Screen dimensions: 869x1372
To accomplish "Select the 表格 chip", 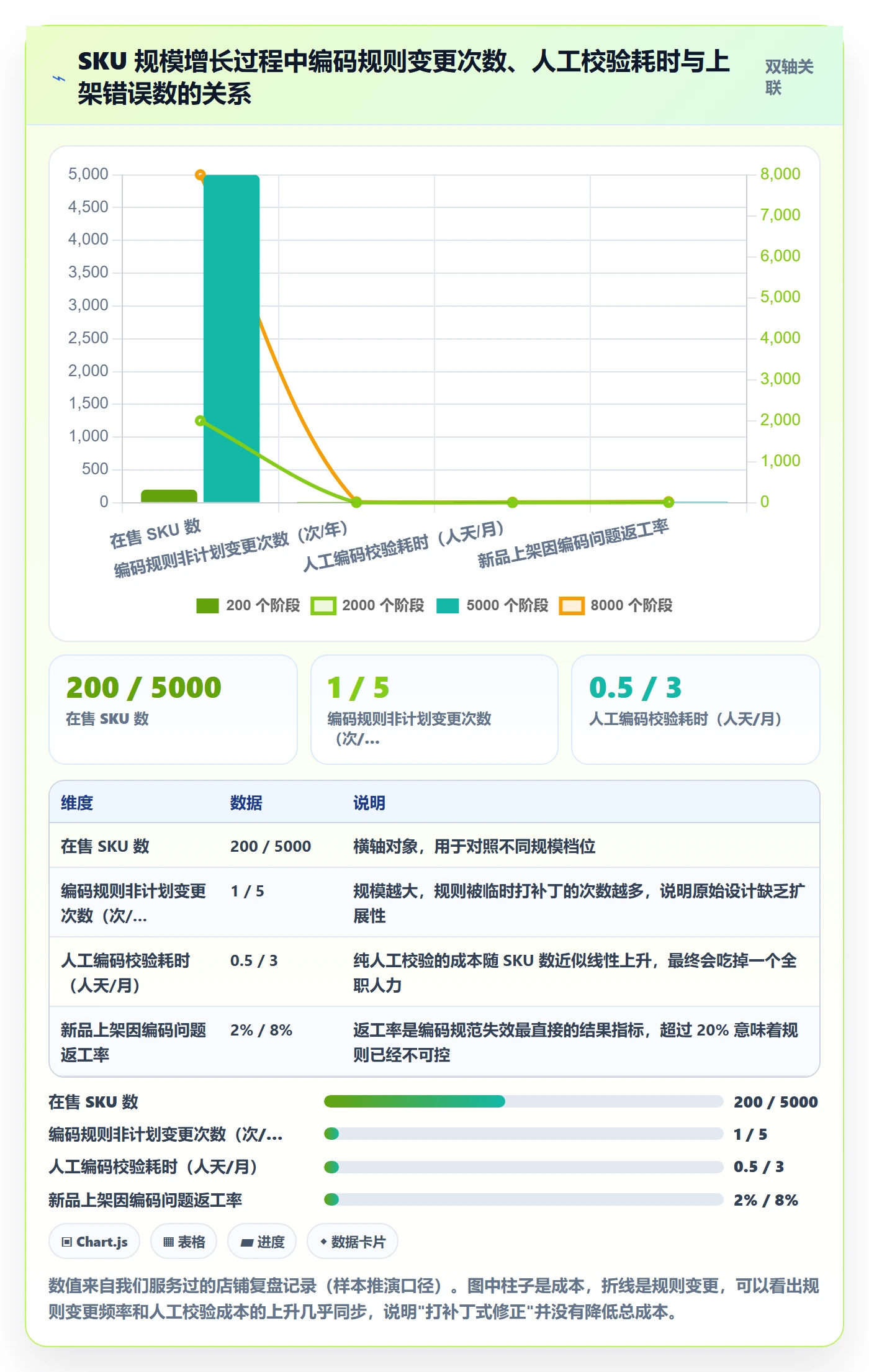I will pos(184,1242).
